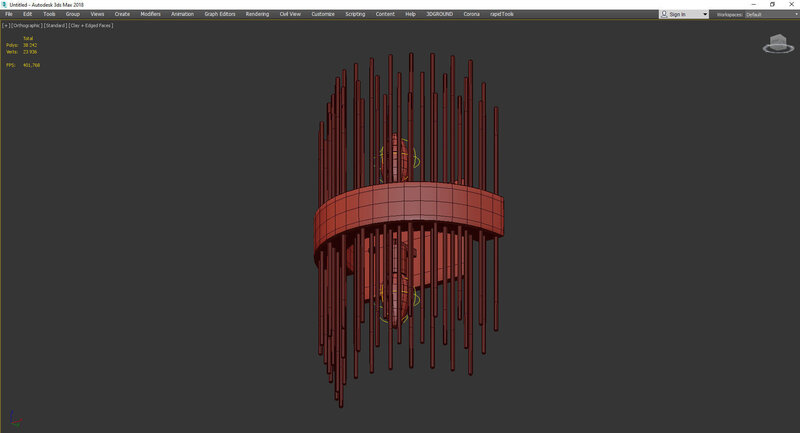
Task: Open the Civil View menu
Action: click(x=289, y=15)
